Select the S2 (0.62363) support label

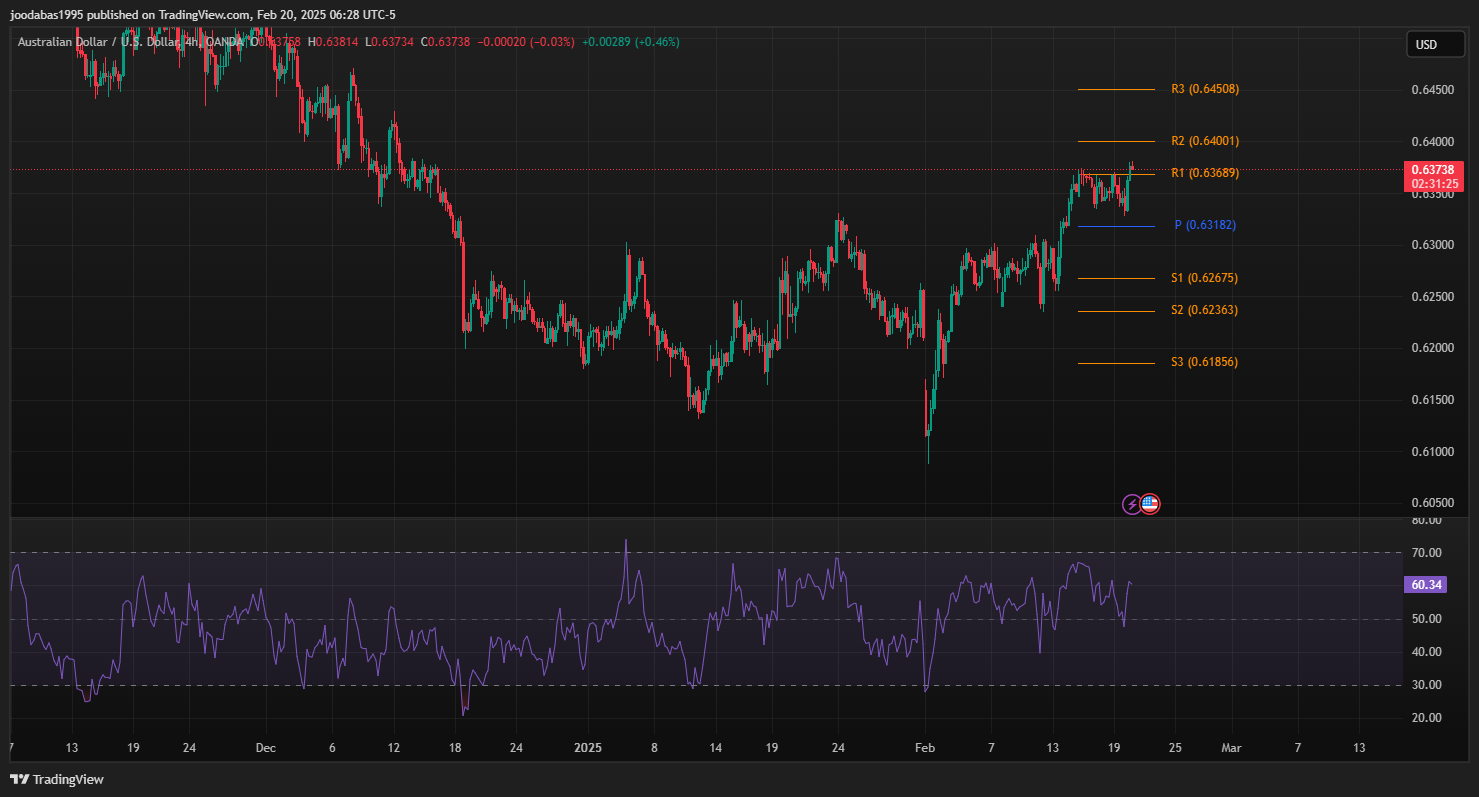coord(1204,310)
